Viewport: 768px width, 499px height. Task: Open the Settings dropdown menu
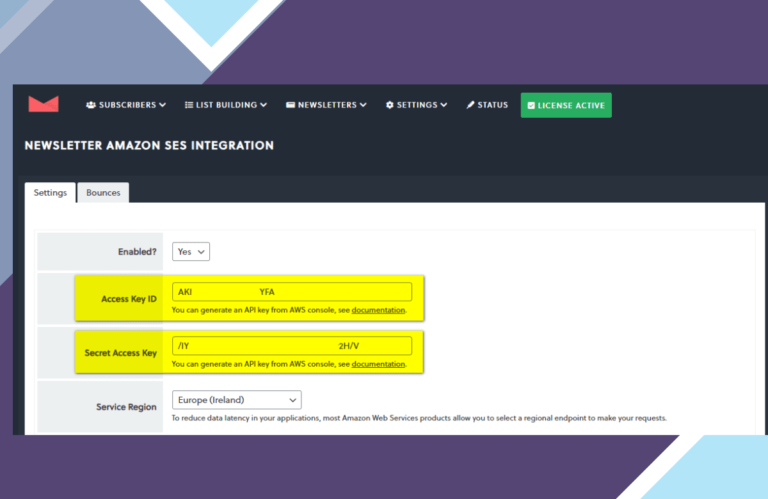tap(416, 105)
